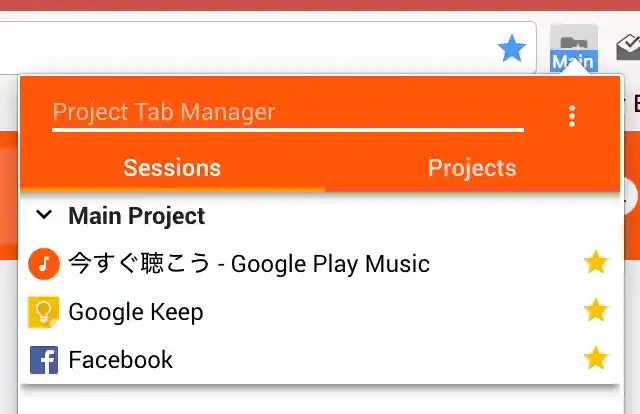
Task: Click the inbox checkmark extension icon
Action: point(628,46)
